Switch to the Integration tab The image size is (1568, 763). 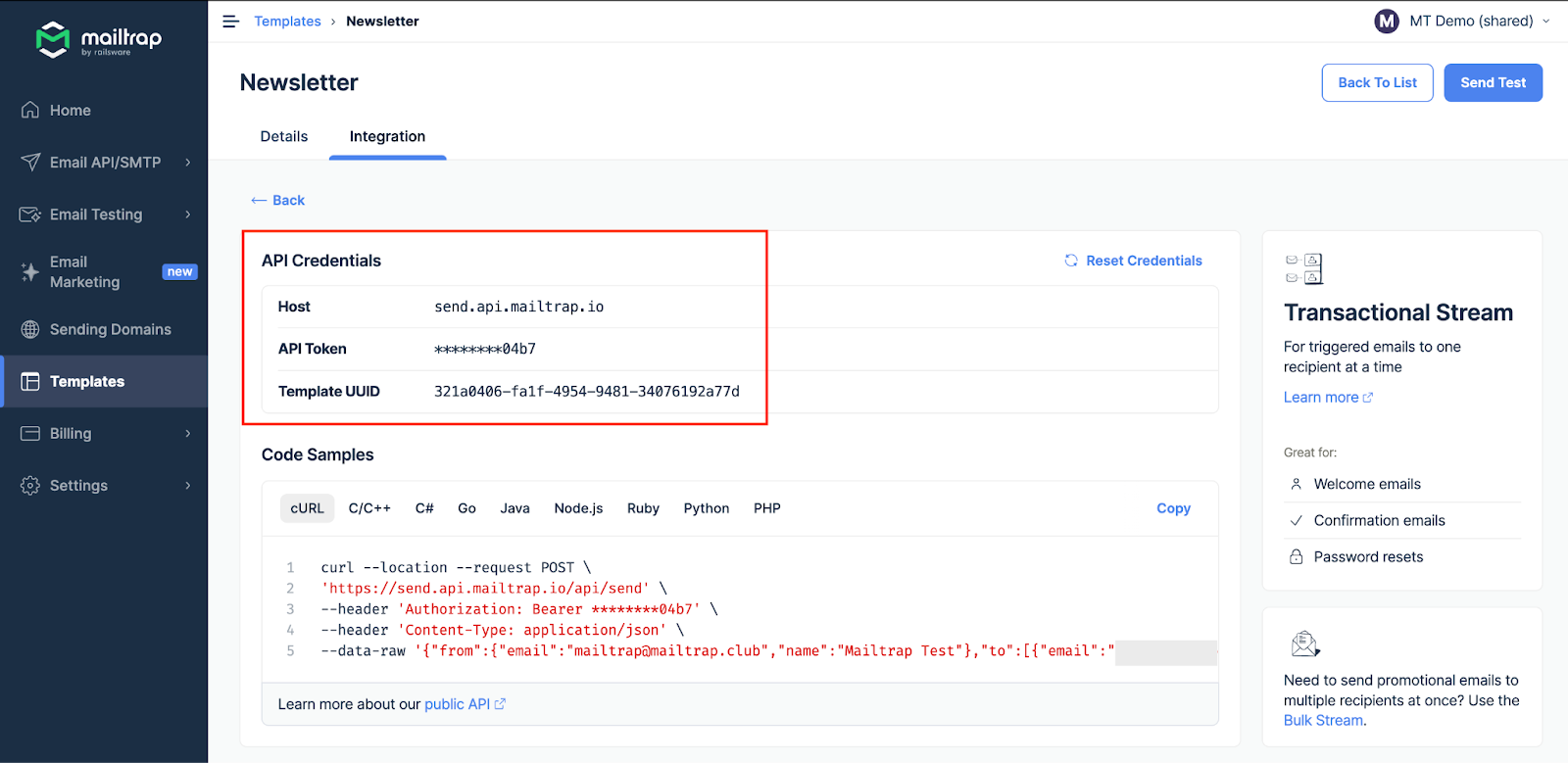point(387,136)
